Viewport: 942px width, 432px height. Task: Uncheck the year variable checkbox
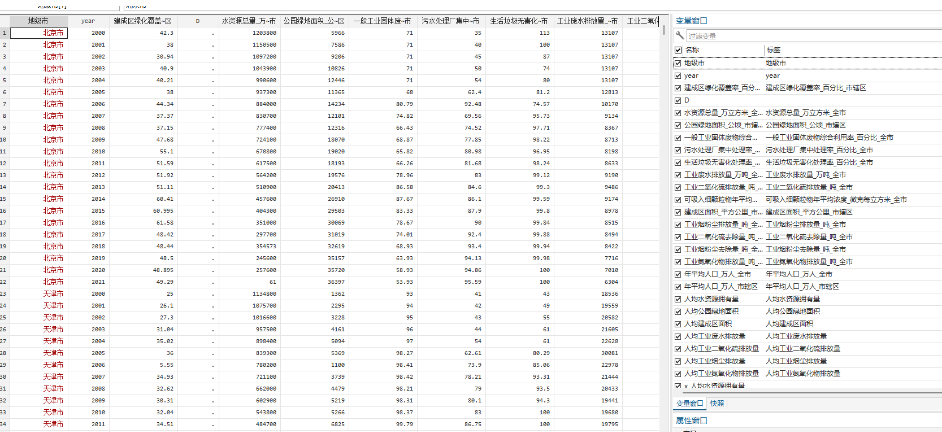click(x=678, y=76)
